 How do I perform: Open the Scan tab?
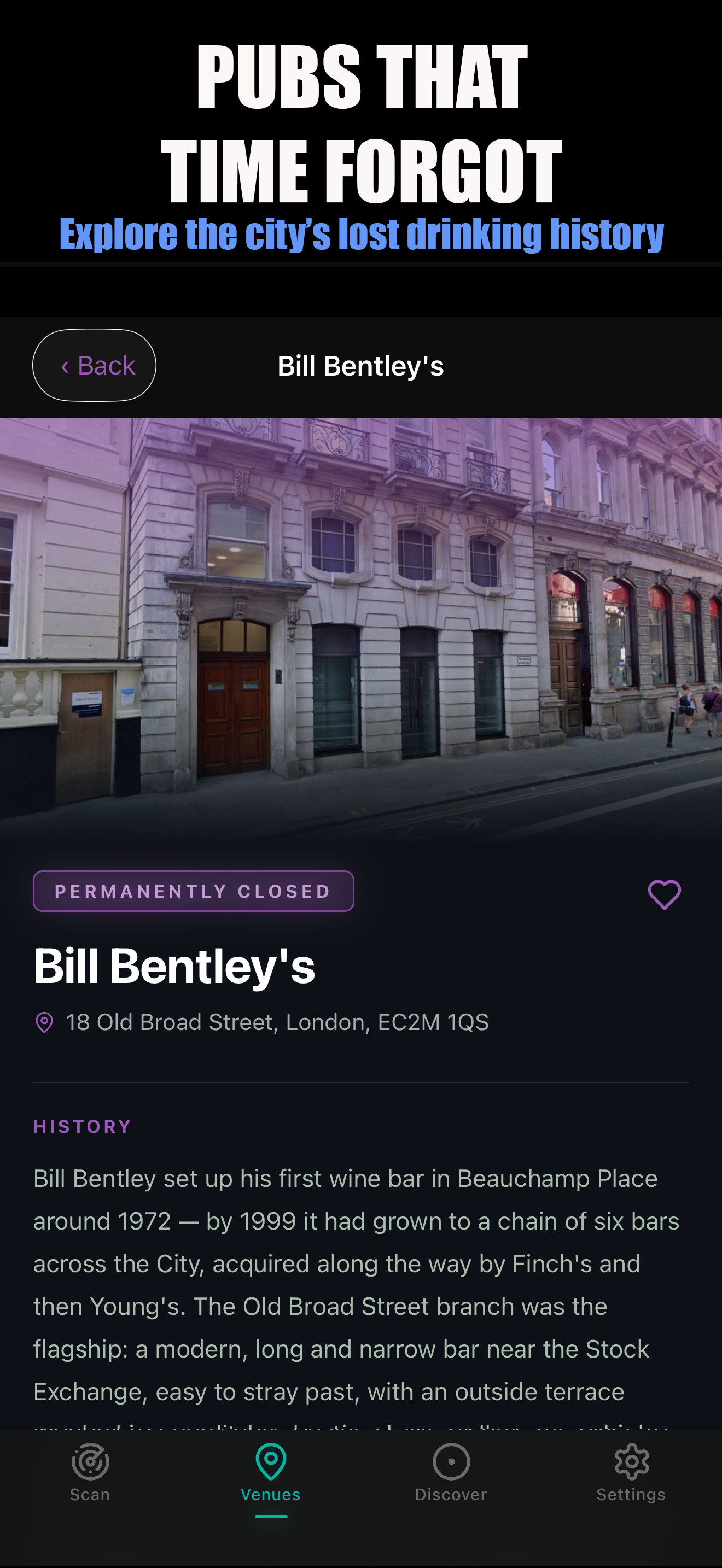coord(90,1473)
